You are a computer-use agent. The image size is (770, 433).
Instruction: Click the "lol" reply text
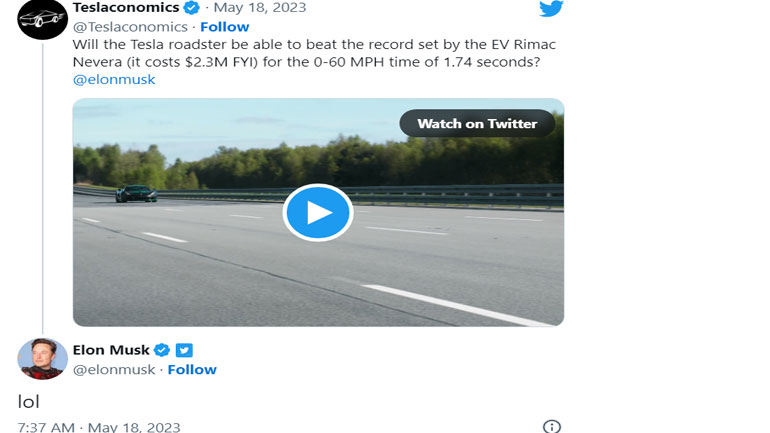click(x=28, y=401)
